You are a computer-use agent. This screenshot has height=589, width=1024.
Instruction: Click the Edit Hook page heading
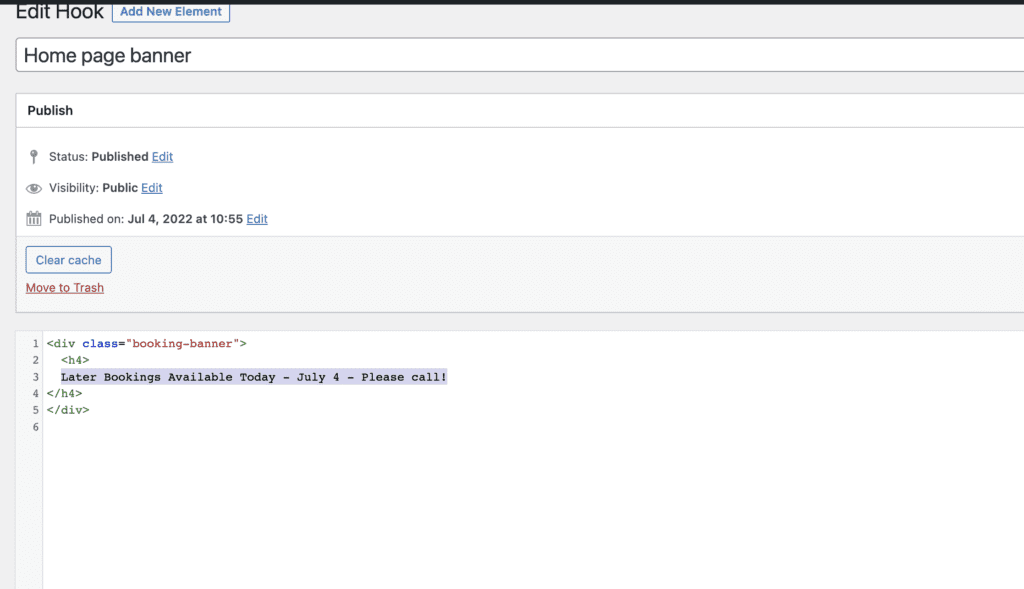pyautogui.click(x=59, y=12)
